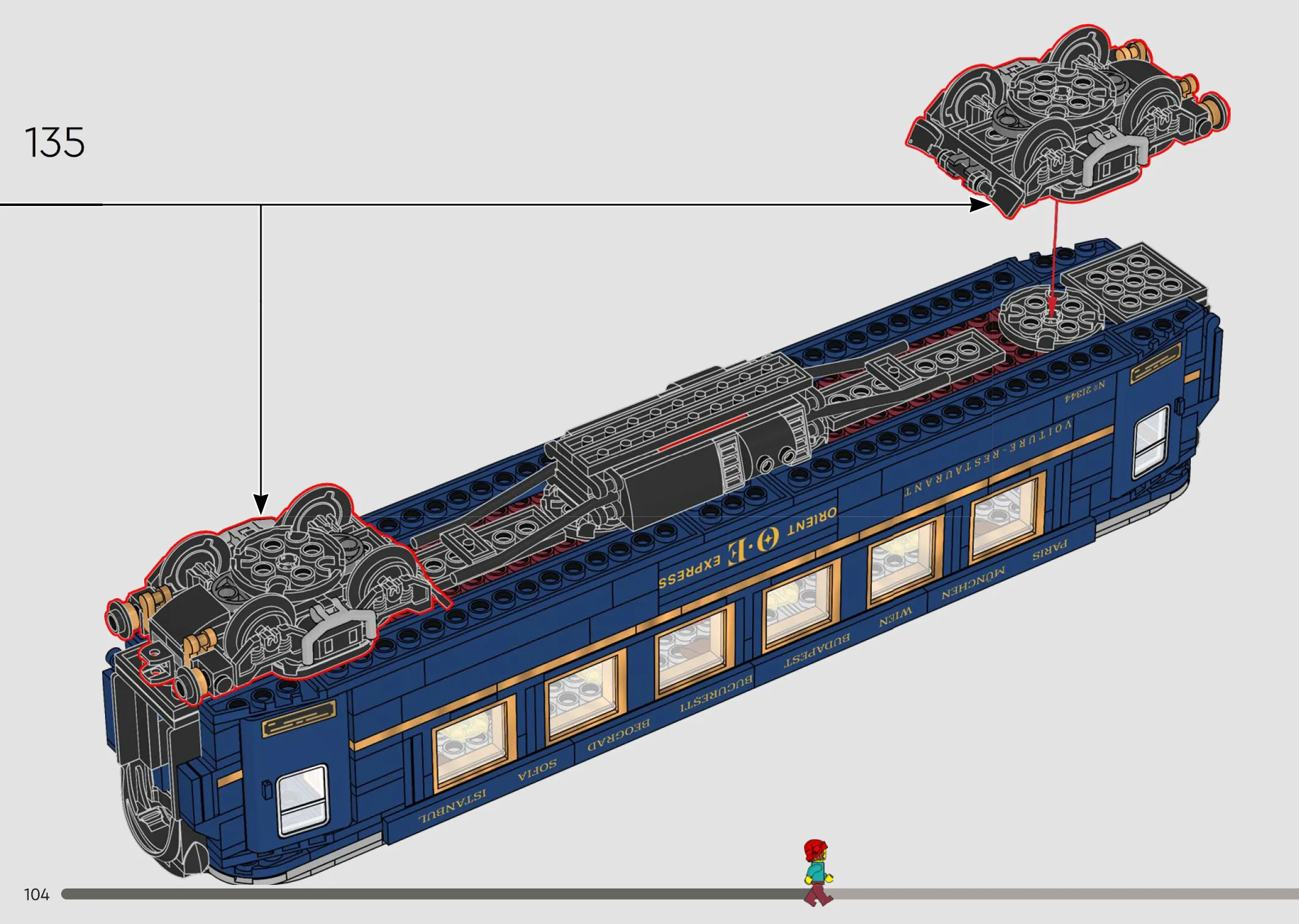1299x924 pixels.
Task: Click the page number 104
Action: (x=37, y=895)
